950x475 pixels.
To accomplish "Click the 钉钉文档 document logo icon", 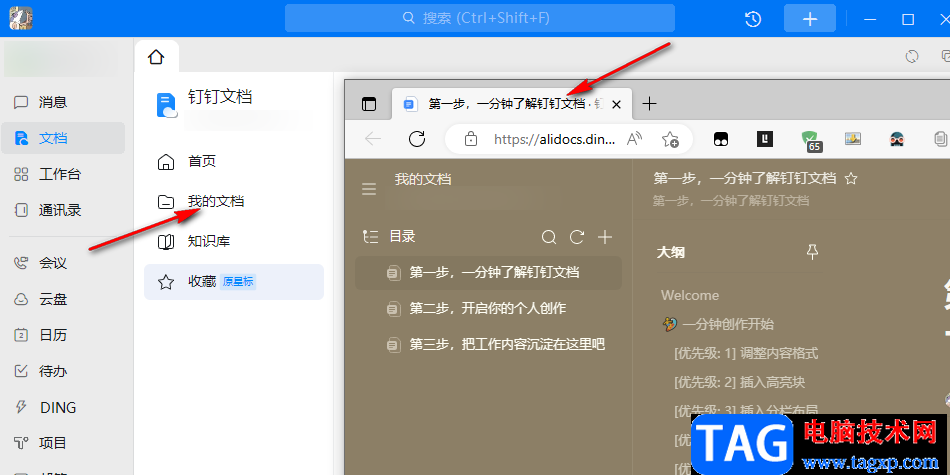I will [x=167, y=105].
